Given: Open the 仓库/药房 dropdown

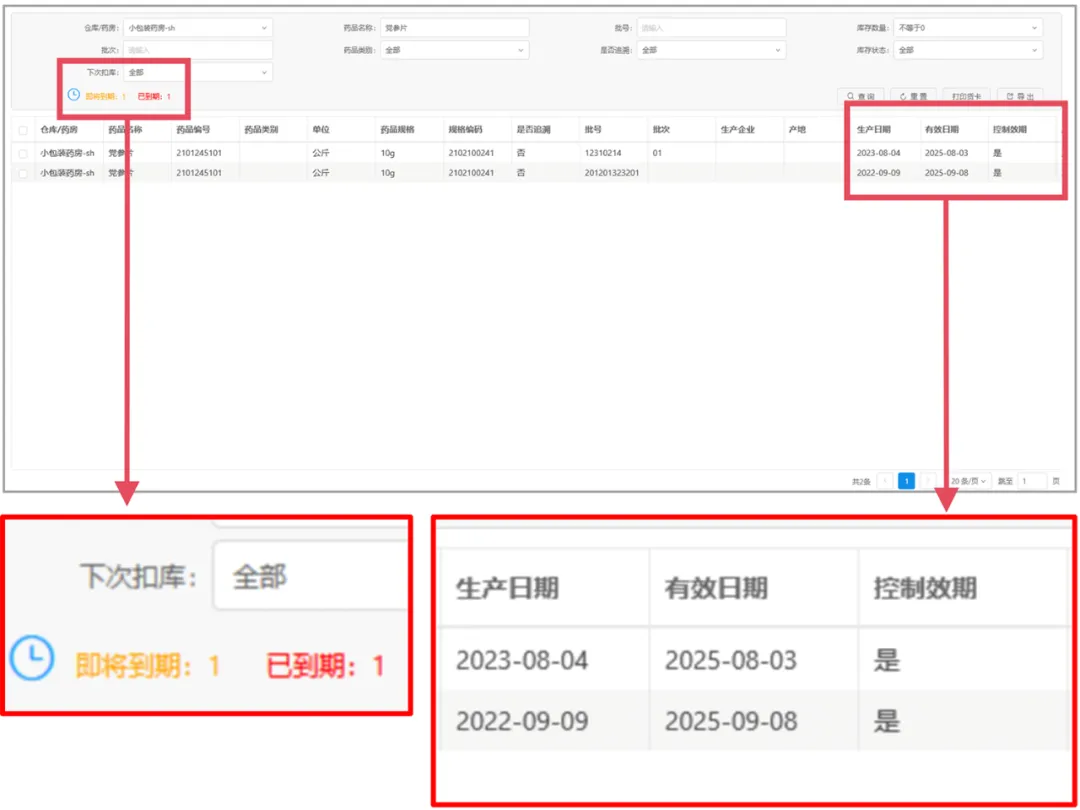Looking at the screenshot, I should click(197, 28).
